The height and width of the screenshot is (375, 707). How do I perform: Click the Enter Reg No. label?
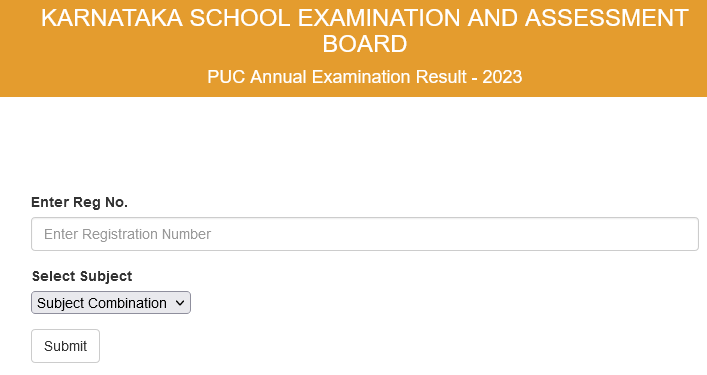[79, 202]
